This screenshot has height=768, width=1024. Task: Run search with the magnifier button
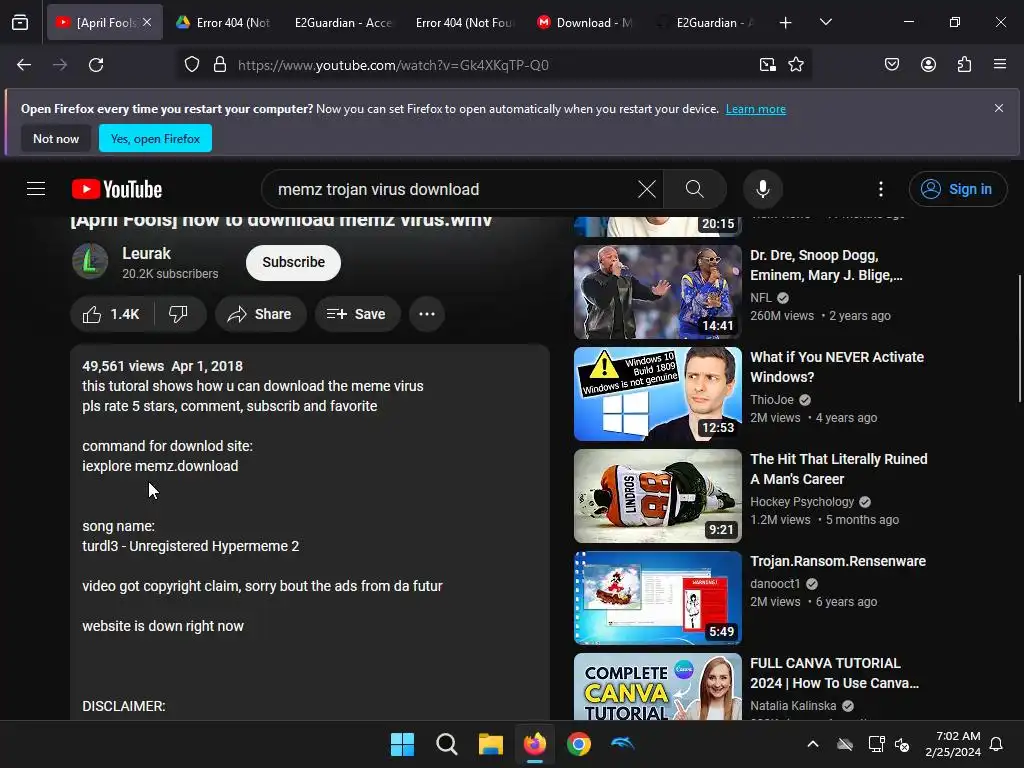695,189
